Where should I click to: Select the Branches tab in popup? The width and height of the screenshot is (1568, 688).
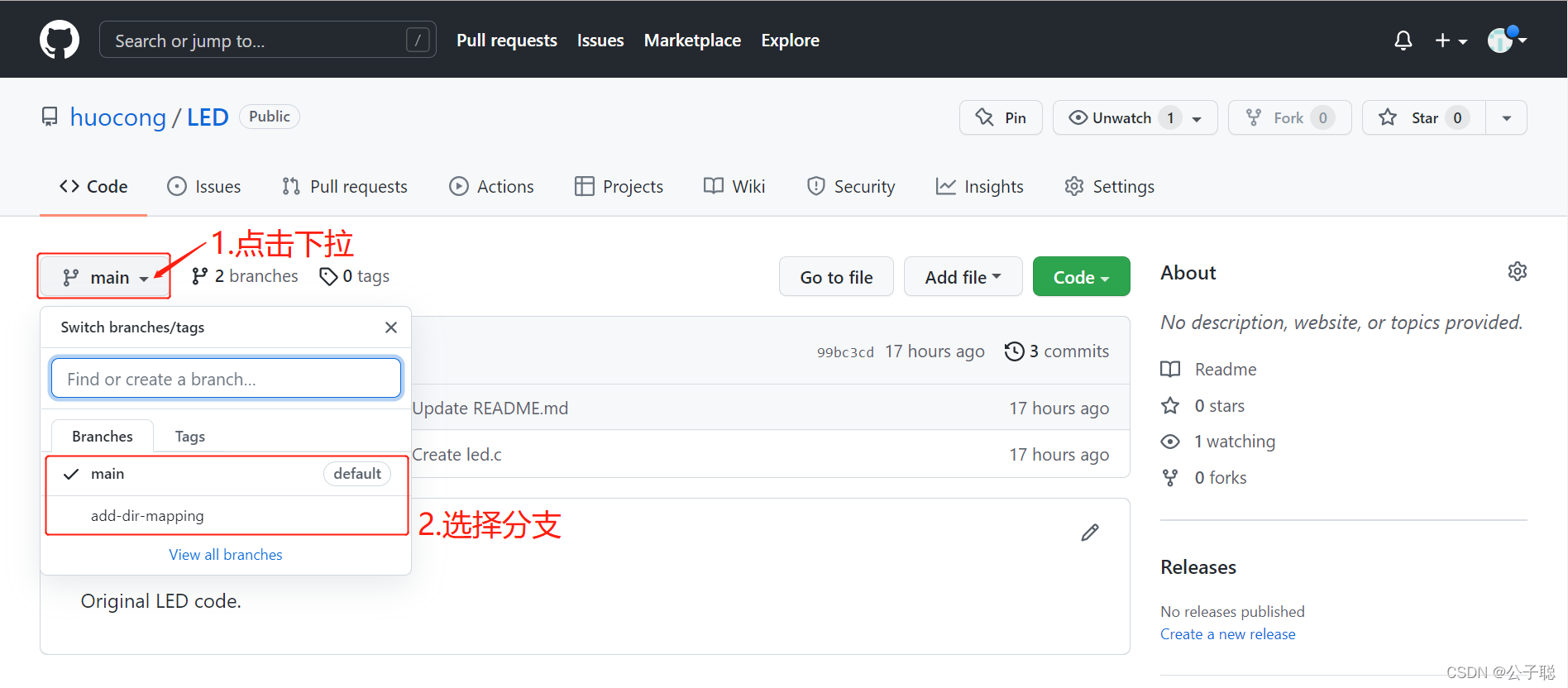tap(103, 437)
